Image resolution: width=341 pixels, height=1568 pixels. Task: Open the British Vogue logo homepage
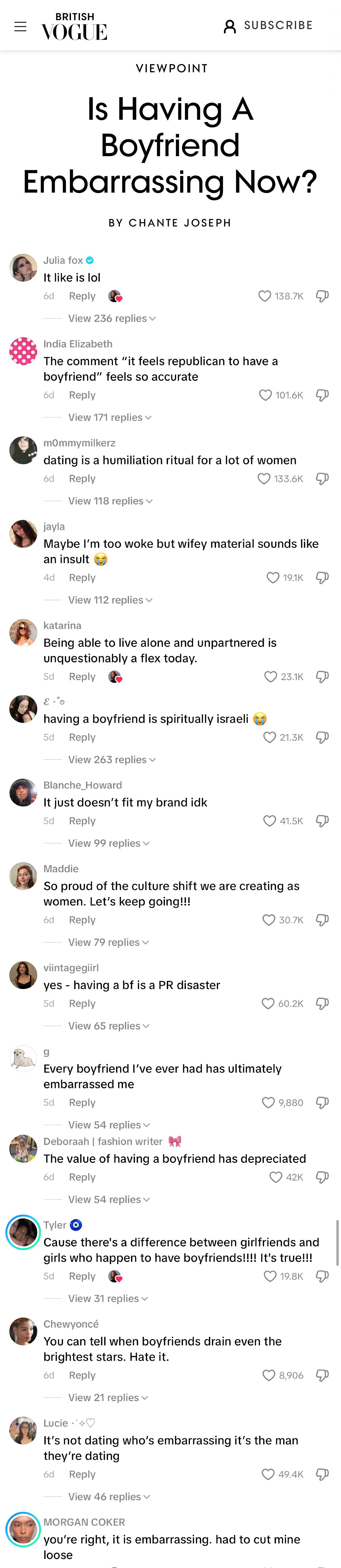click(x=74, y=26)
